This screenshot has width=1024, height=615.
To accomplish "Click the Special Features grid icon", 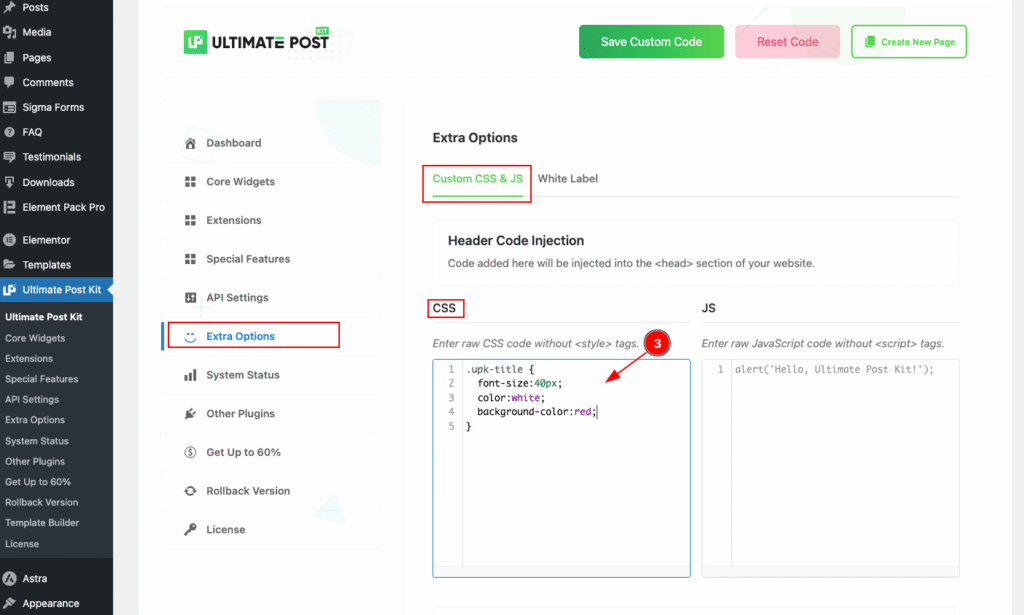I will tap(190, 259).
